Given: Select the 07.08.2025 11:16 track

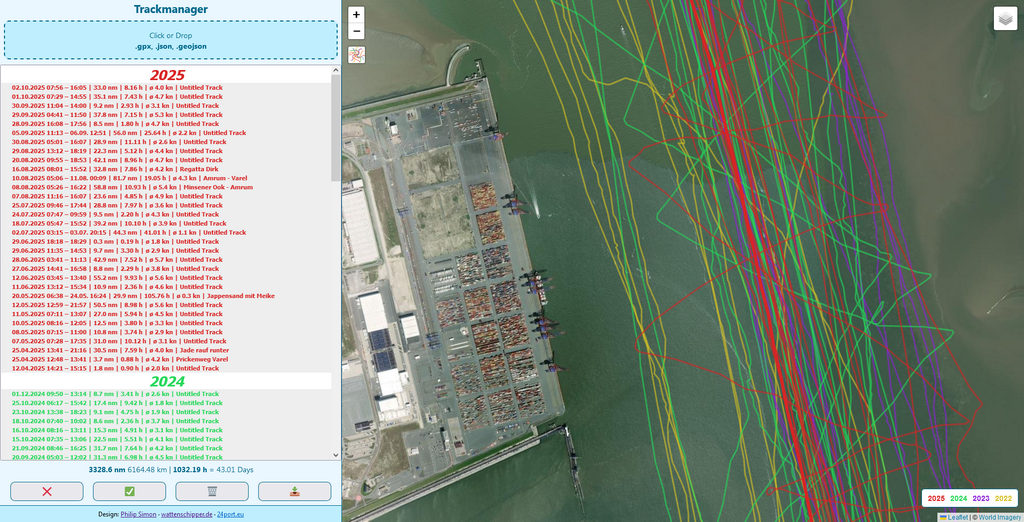Looking at the screenshot, I should (x=167, y=196).
